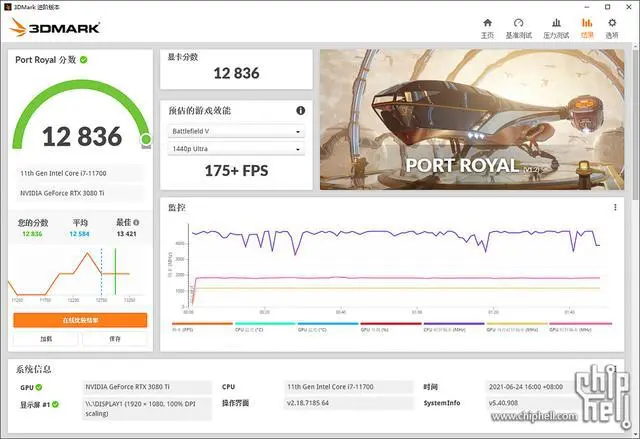Click the DISPLAY1 1920 × 1080 info field
Image resolution: width=640 pixels, height=439 pixels.
147,408
